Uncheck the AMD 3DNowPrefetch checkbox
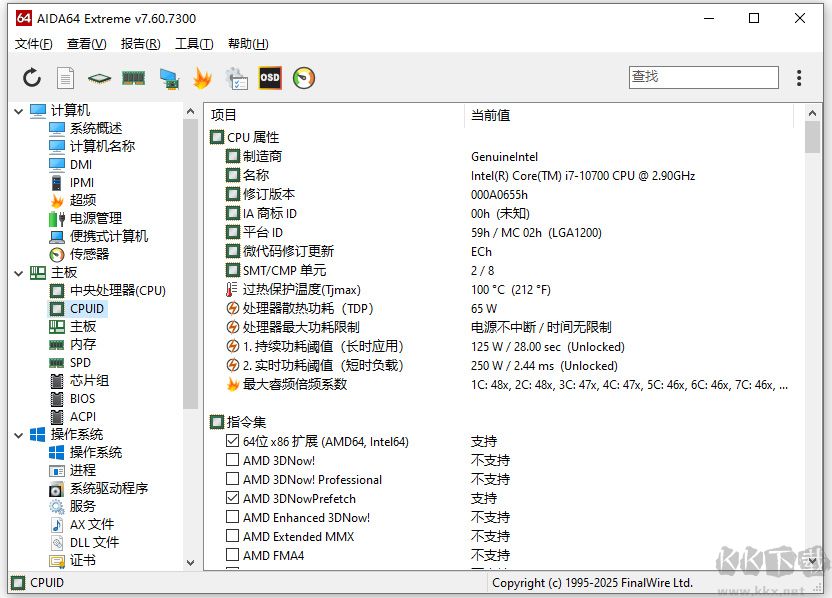The image size is (832, 598). point(232,498)
